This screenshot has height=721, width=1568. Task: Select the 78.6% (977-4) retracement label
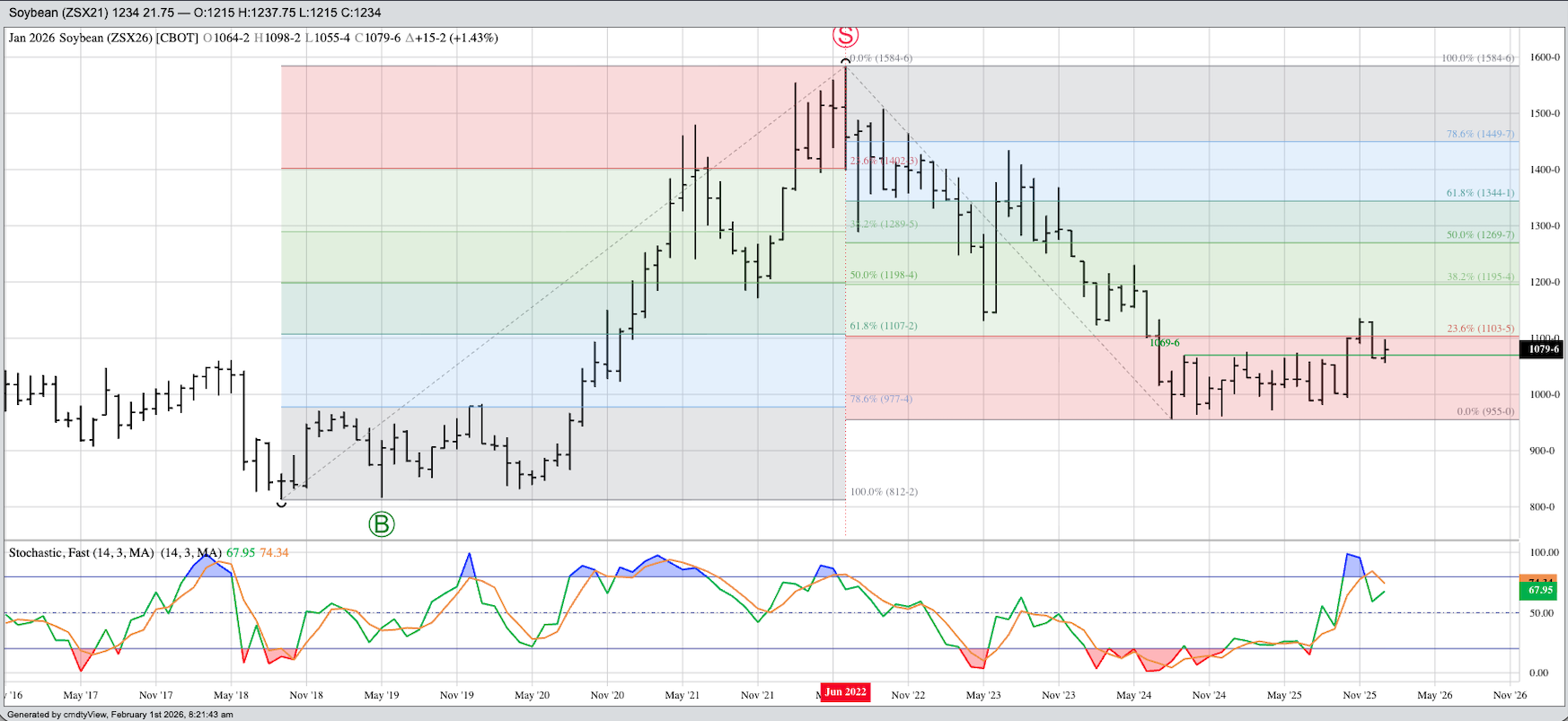[881, 399]
